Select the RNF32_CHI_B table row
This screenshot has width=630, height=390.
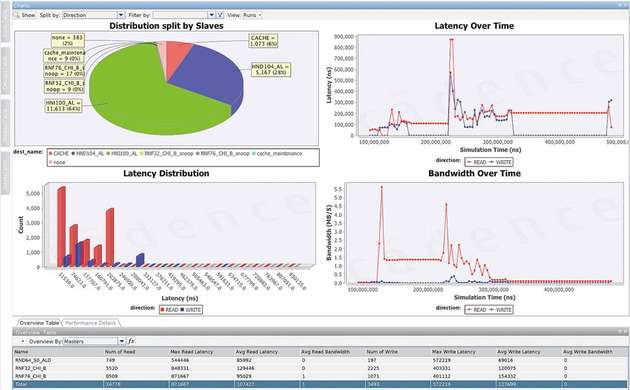point(321,368)
